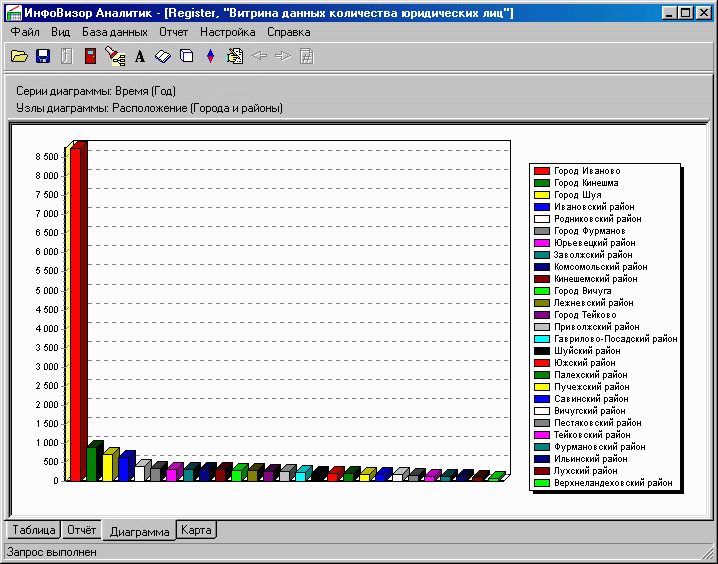Click legend entry Город Фурманов
Image resolution: width=718 pixels, height=564 pixels.
pyautogui.click(x=589, y=231)
